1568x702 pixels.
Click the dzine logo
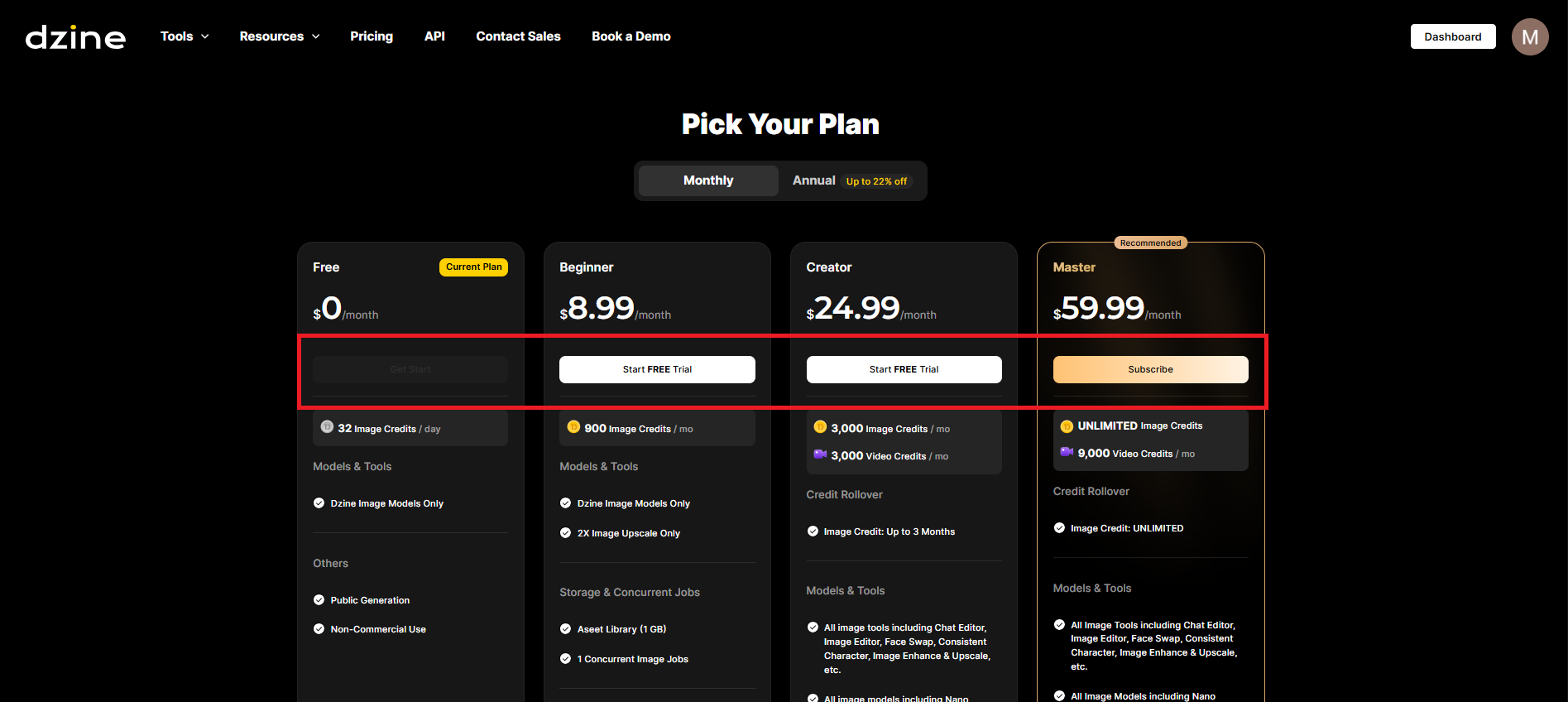tap(75, 37)
